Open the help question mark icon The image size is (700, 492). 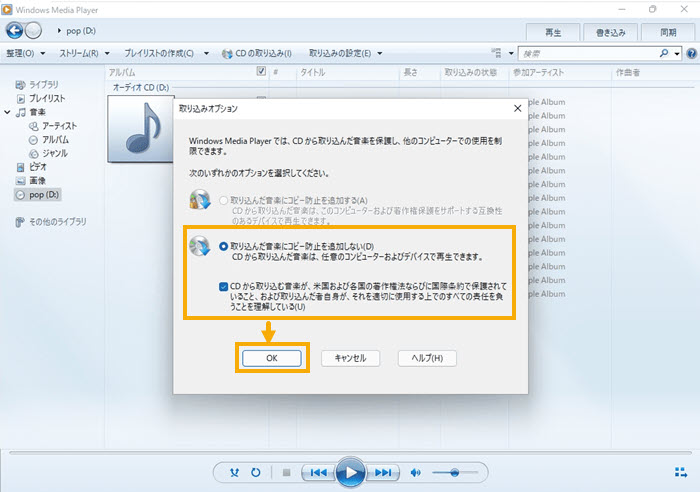692,54
